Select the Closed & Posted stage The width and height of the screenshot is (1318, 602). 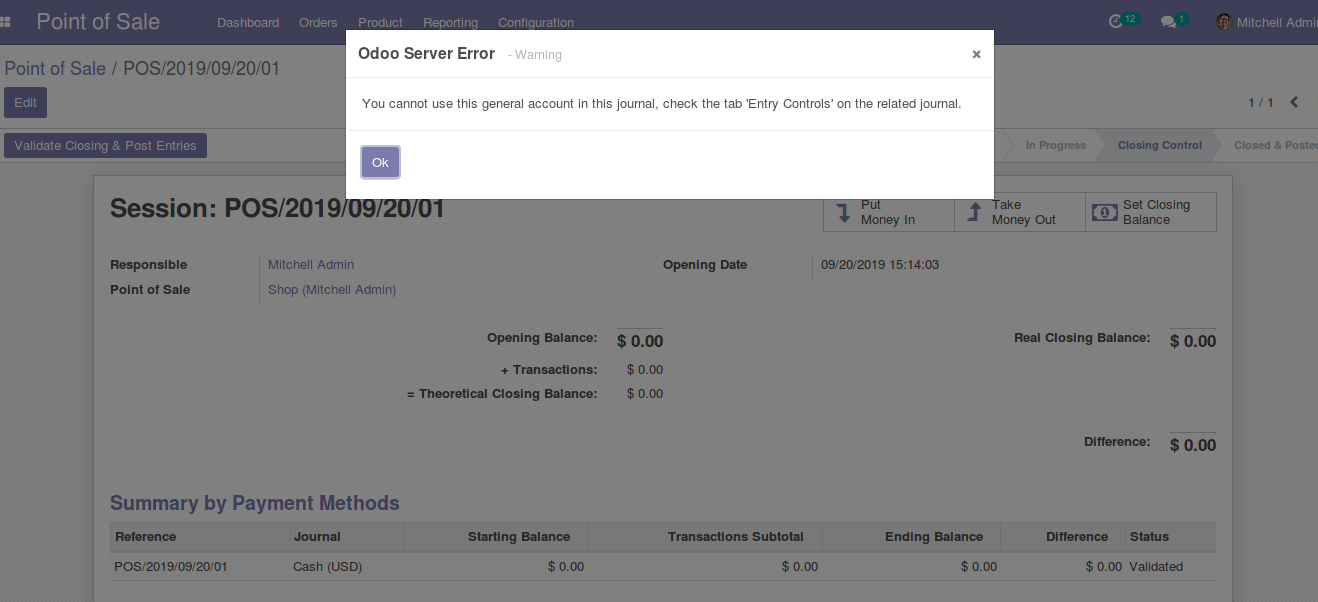(1277, 144)
